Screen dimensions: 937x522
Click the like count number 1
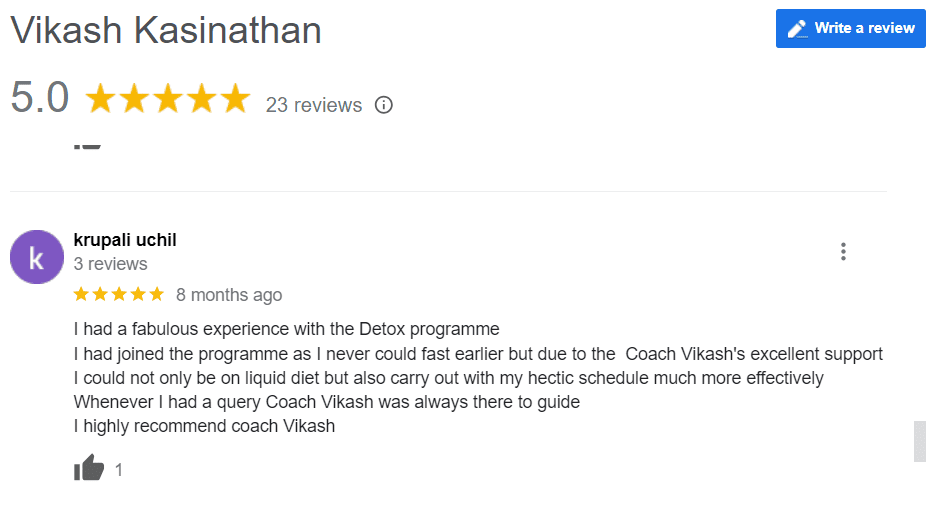pos(119,470)
